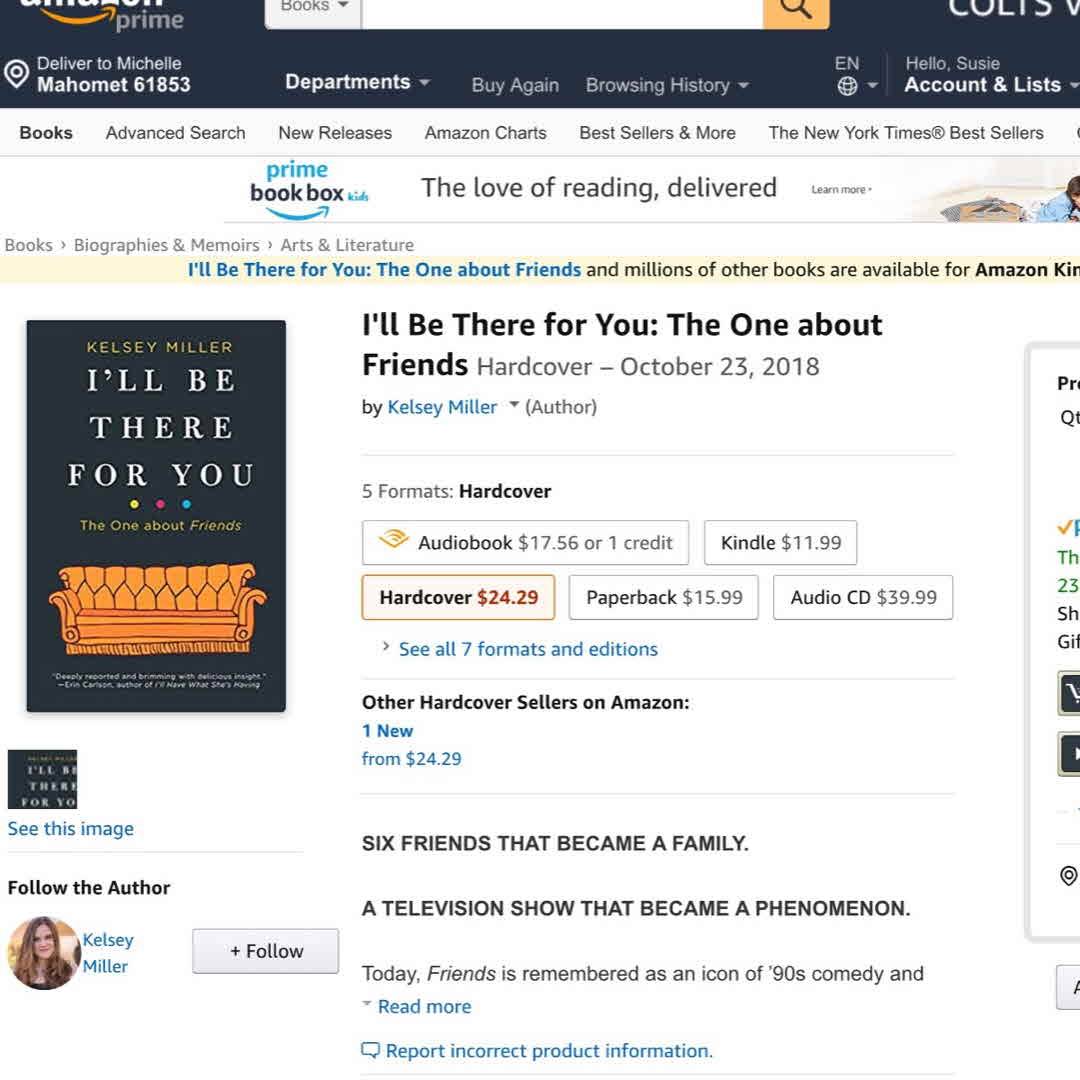The width and height of the screenshot is (1080, 1080).
Task: Open the Books search category dropdown
Action: (313, 12)
